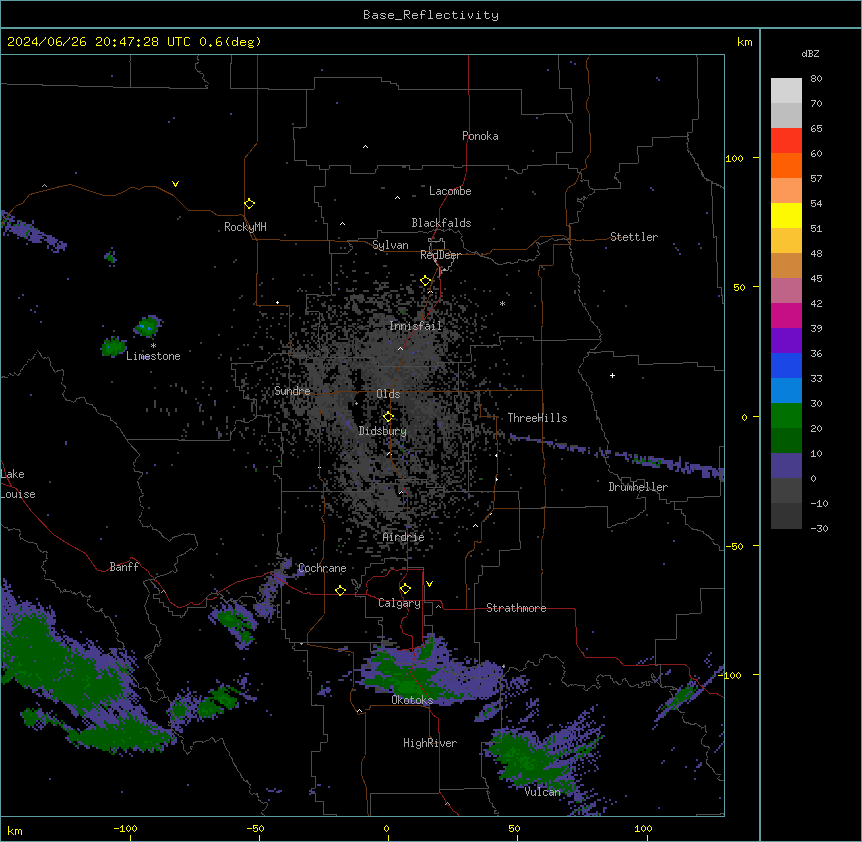Screen dimensions: 862x842
Task: Click the Ponoka city label
Action: pyautogui.click(x=480, y=136)
